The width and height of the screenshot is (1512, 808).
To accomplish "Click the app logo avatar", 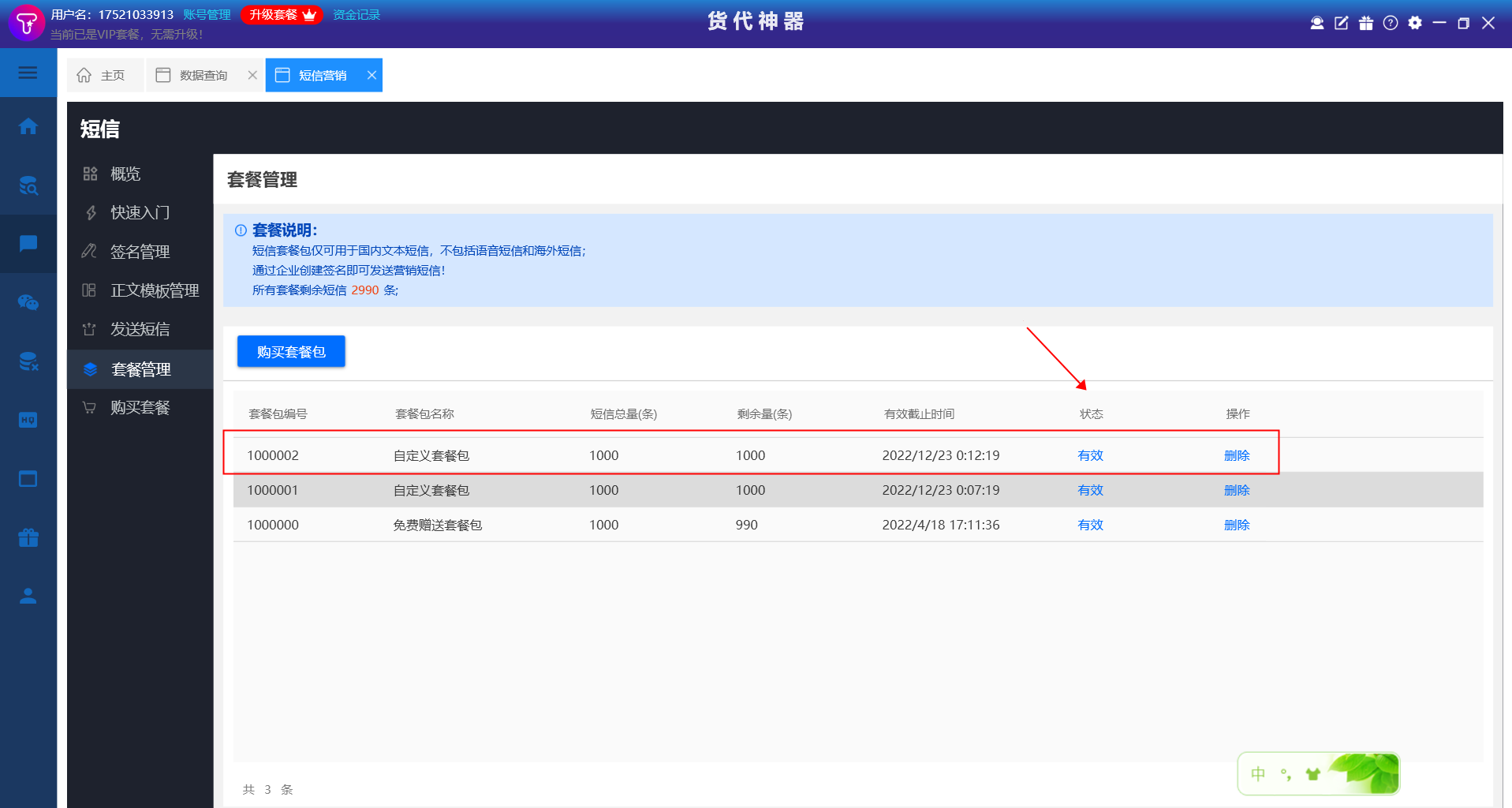I will tap(26, 23).
